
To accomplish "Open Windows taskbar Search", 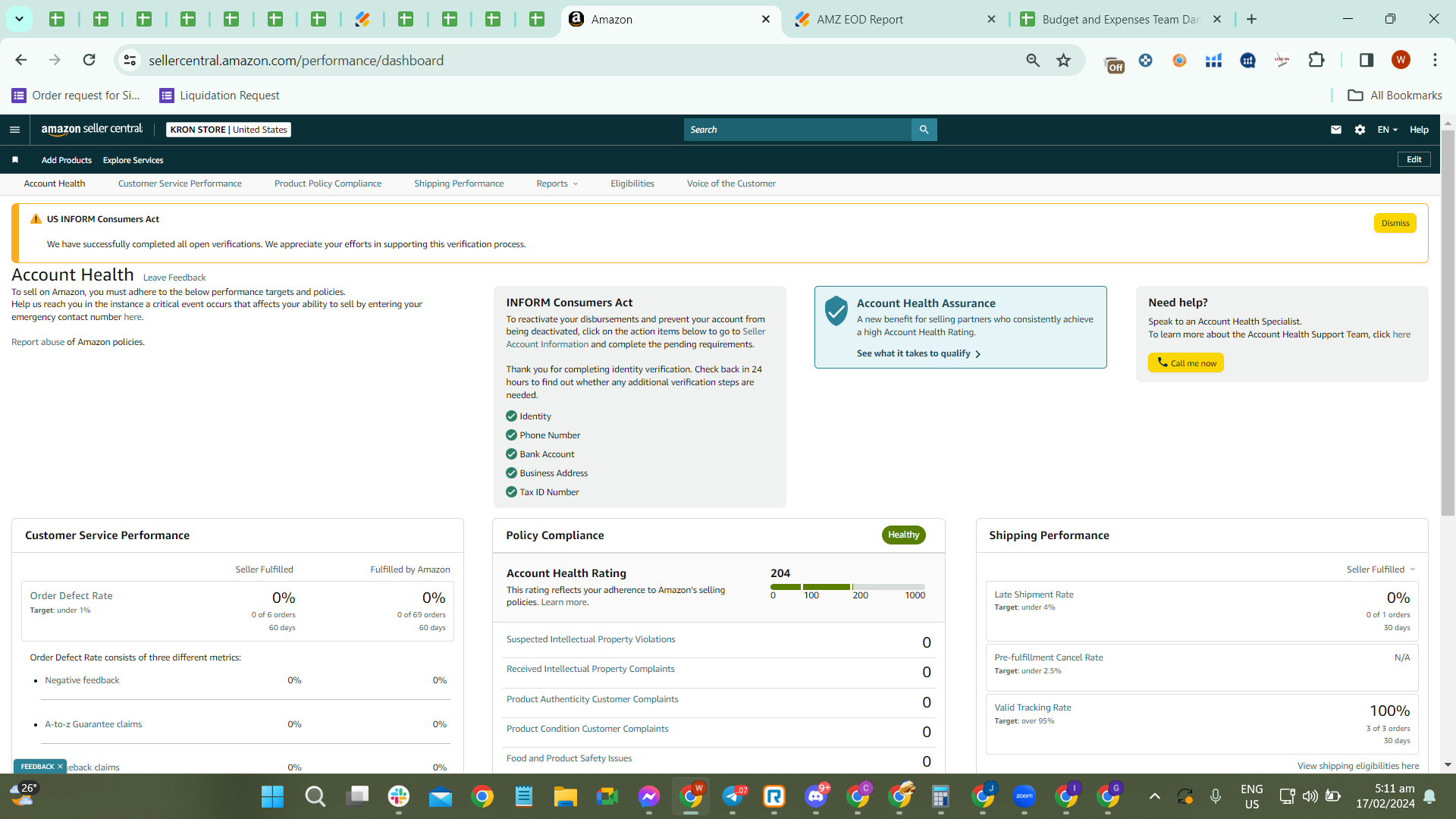I will coord(315,796).
